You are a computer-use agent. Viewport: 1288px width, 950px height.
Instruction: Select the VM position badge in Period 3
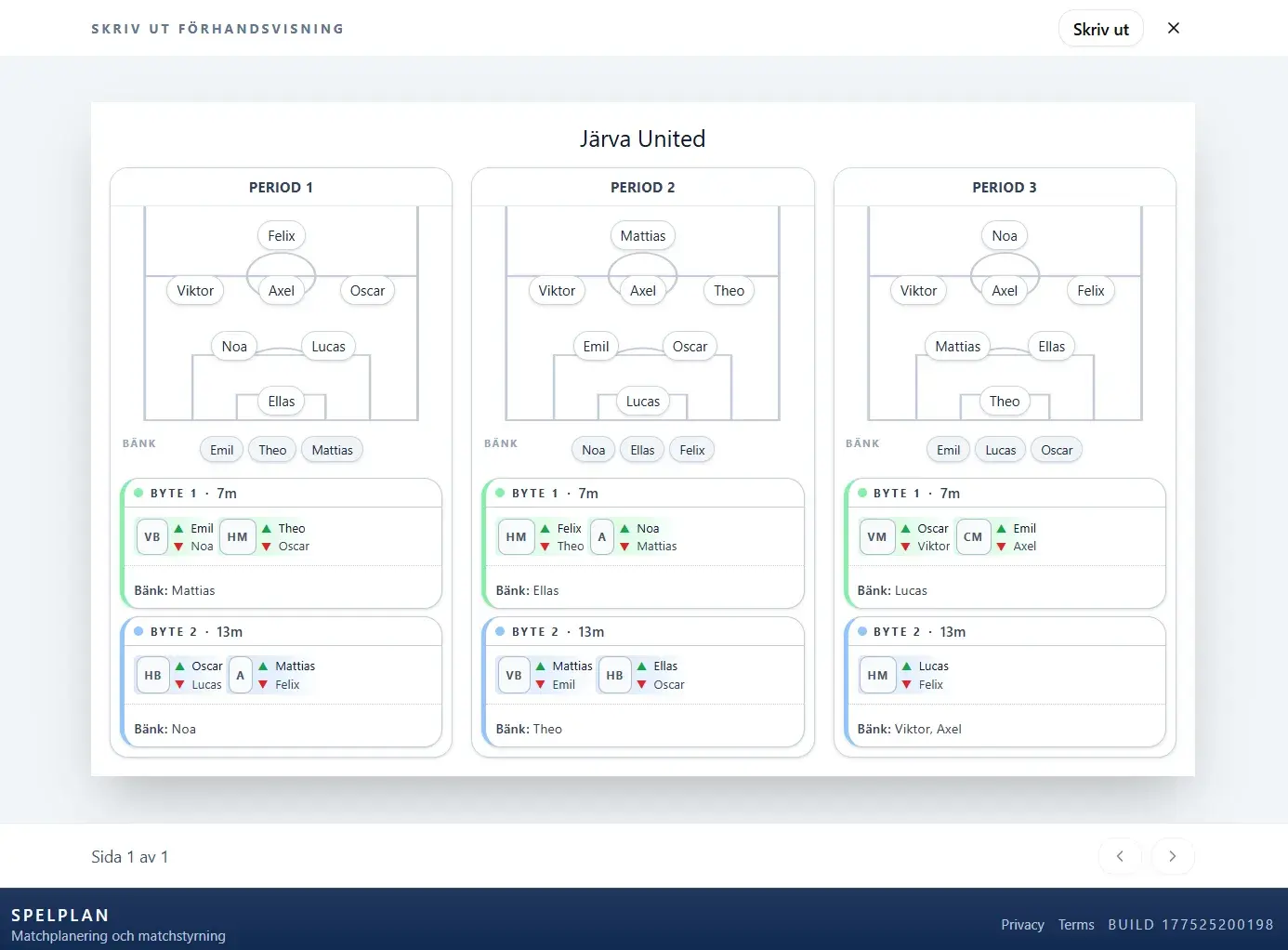point(877,537)
